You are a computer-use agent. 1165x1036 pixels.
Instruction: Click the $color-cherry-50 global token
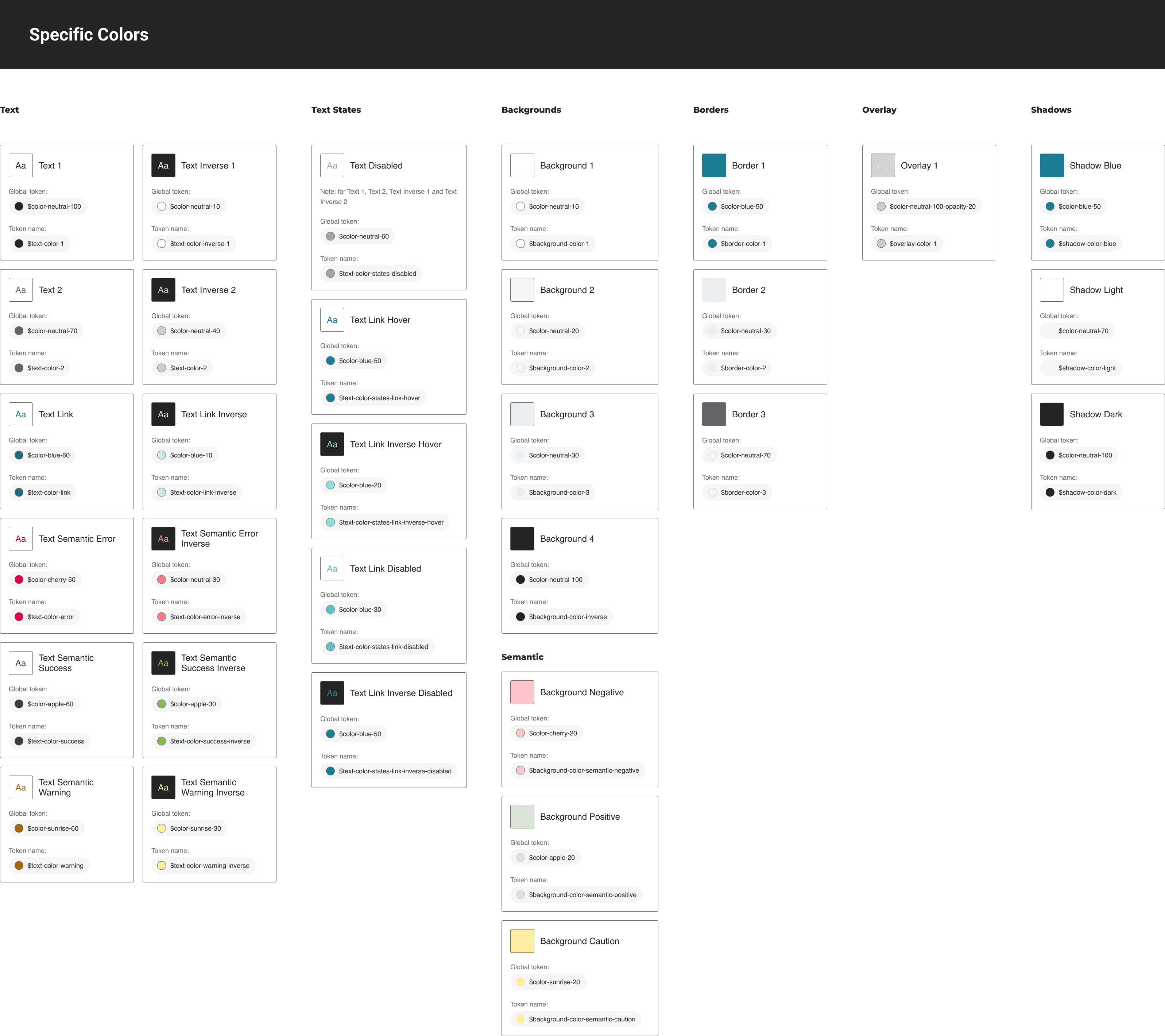[45, 579]
